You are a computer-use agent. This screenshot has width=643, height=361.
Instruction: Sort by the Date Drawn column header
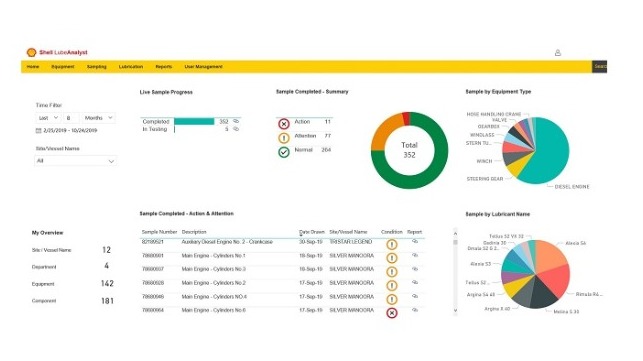312,232
